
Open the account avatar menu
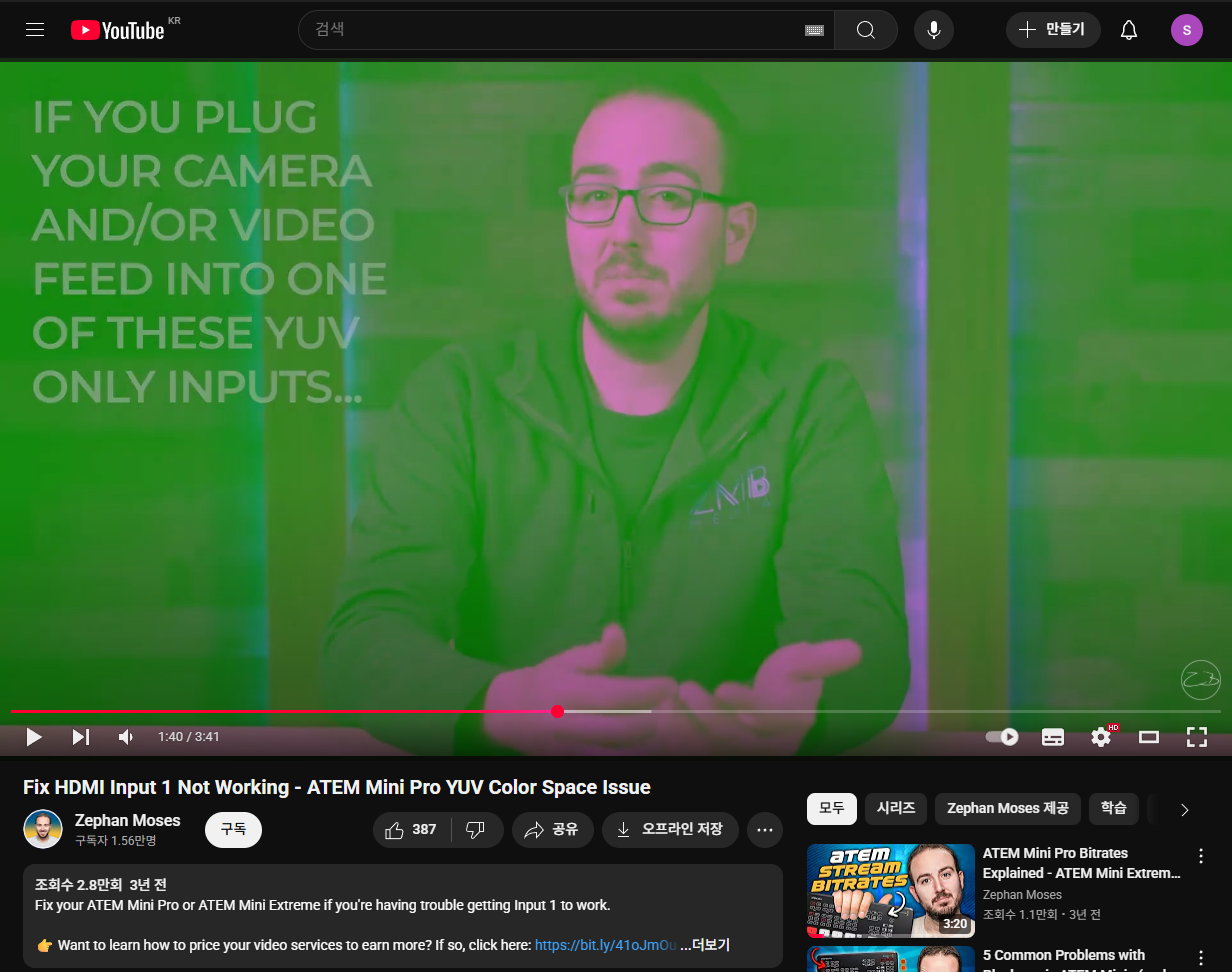tap(1187, 30)
